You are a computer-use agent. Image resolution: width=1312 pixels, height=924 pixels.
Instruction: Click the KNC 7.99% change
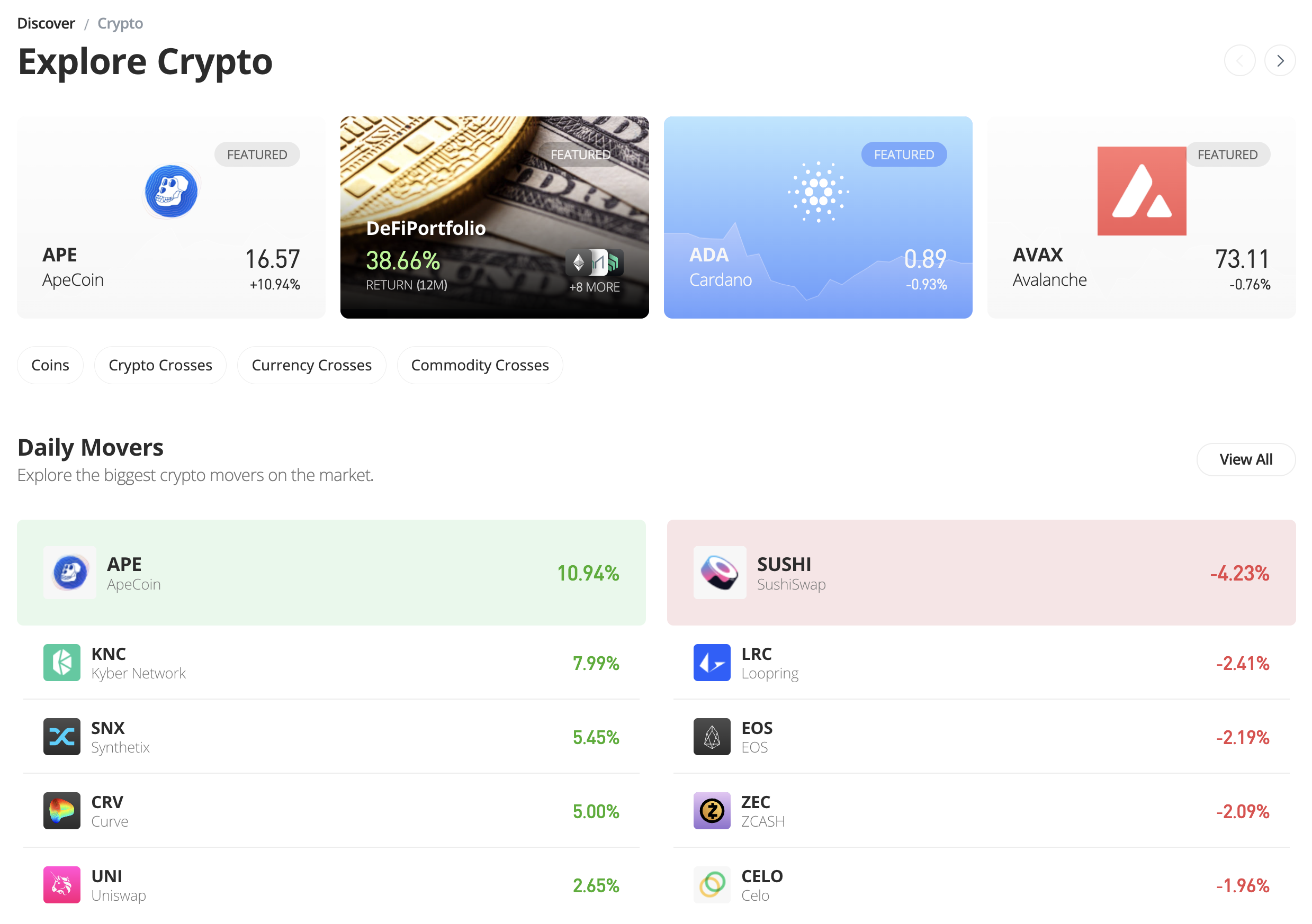596,664
